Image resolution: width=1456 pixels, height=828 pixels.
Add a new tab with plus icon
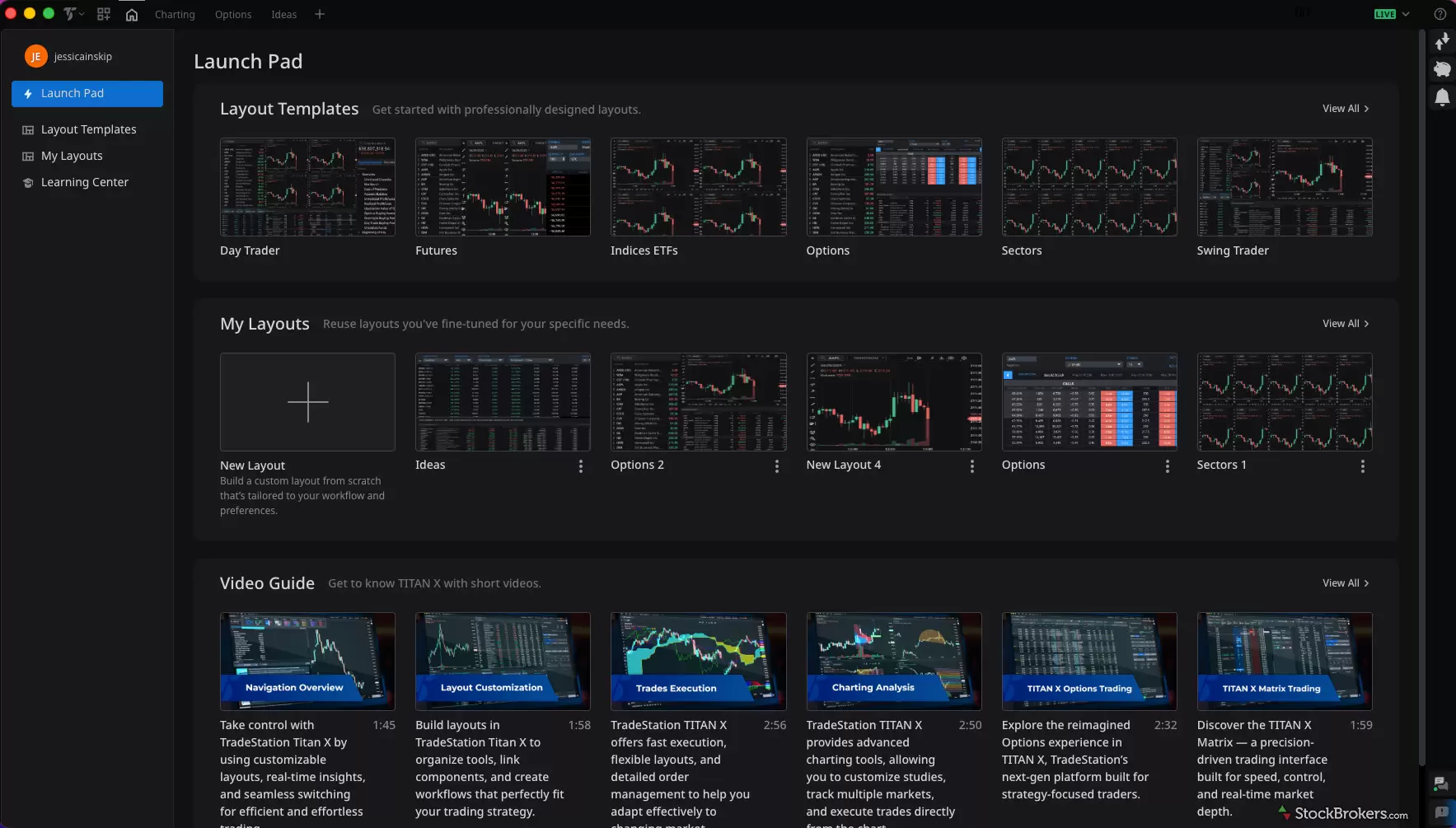pyautogui.click(x=320, y=14)
